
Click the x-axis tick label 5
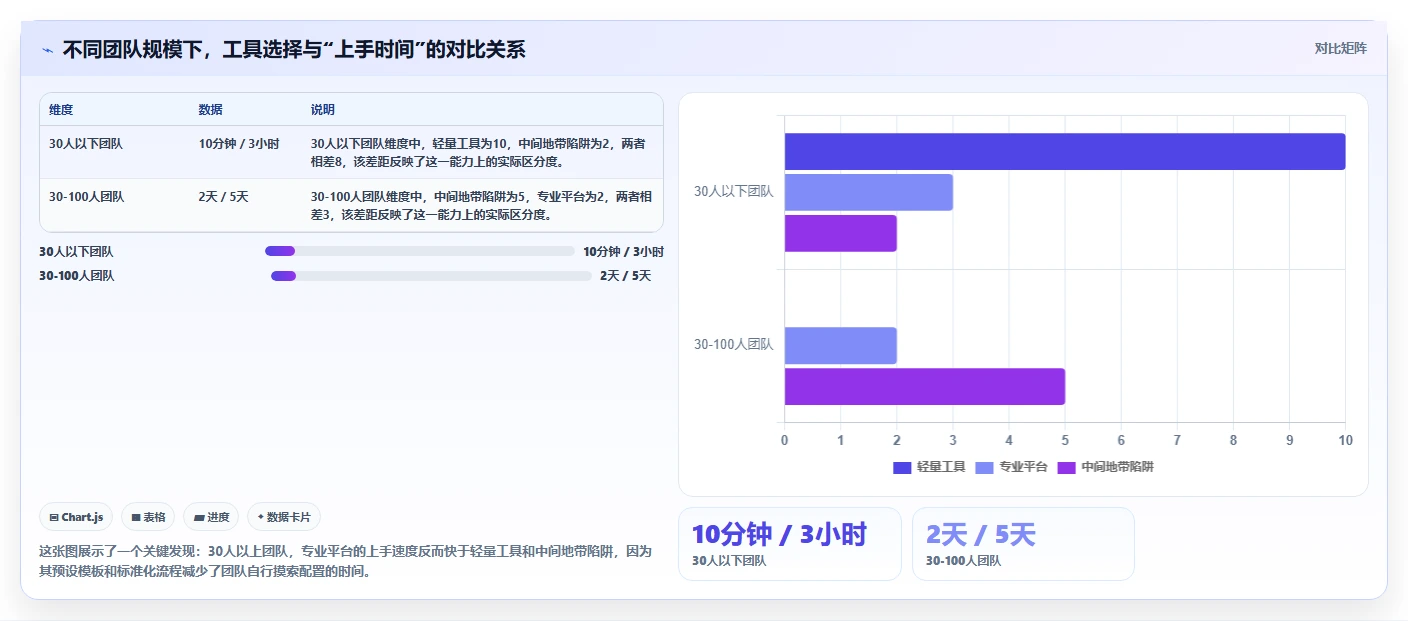[1065, 441]
